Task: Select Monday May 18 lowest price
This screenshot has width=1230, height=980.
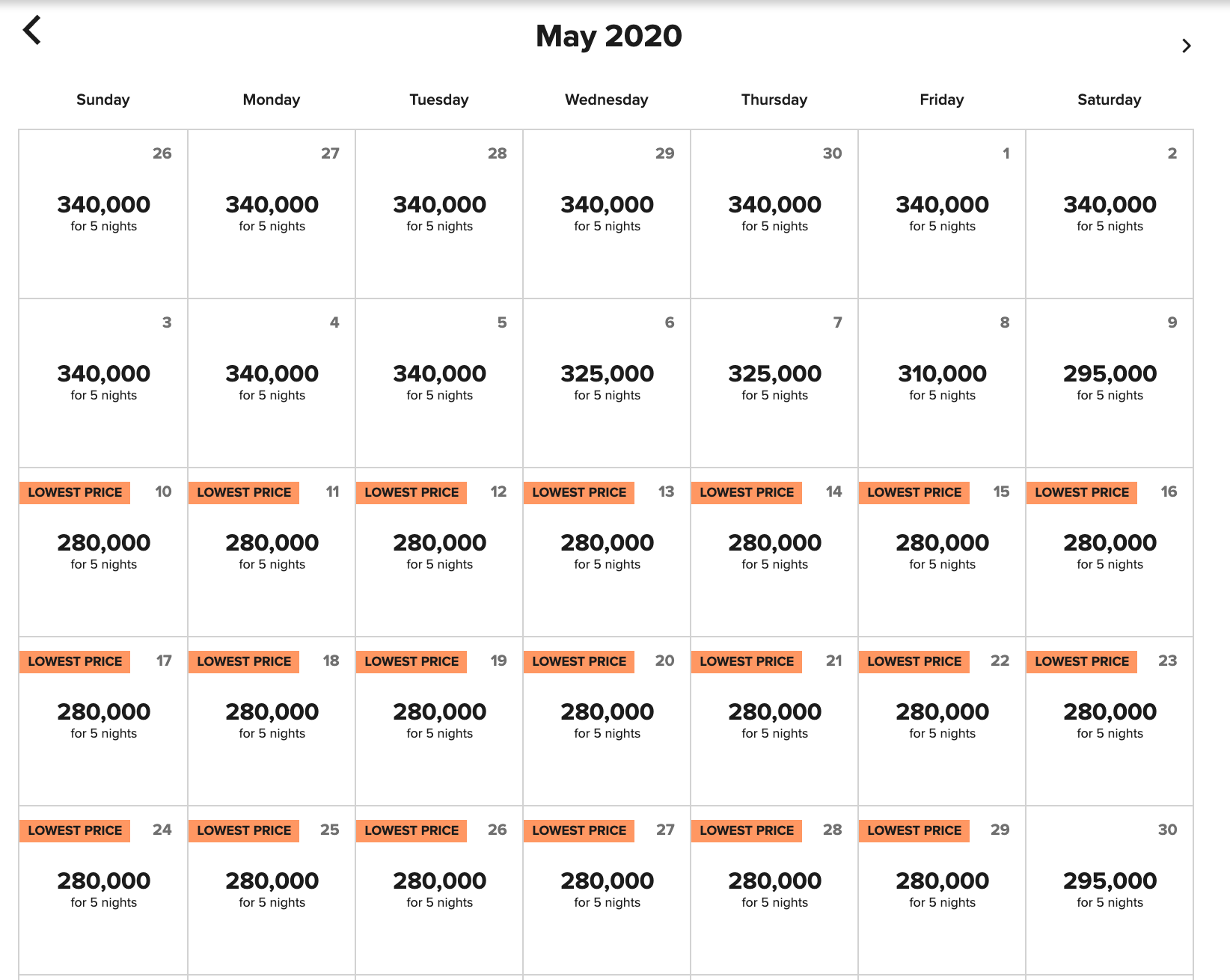Action: tap(272, 720)
